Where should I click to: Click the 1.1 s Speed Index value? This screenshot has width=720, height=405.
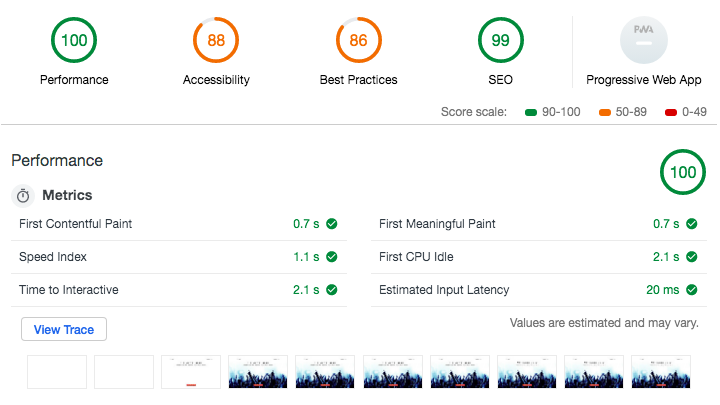click(x=306, y=257)
